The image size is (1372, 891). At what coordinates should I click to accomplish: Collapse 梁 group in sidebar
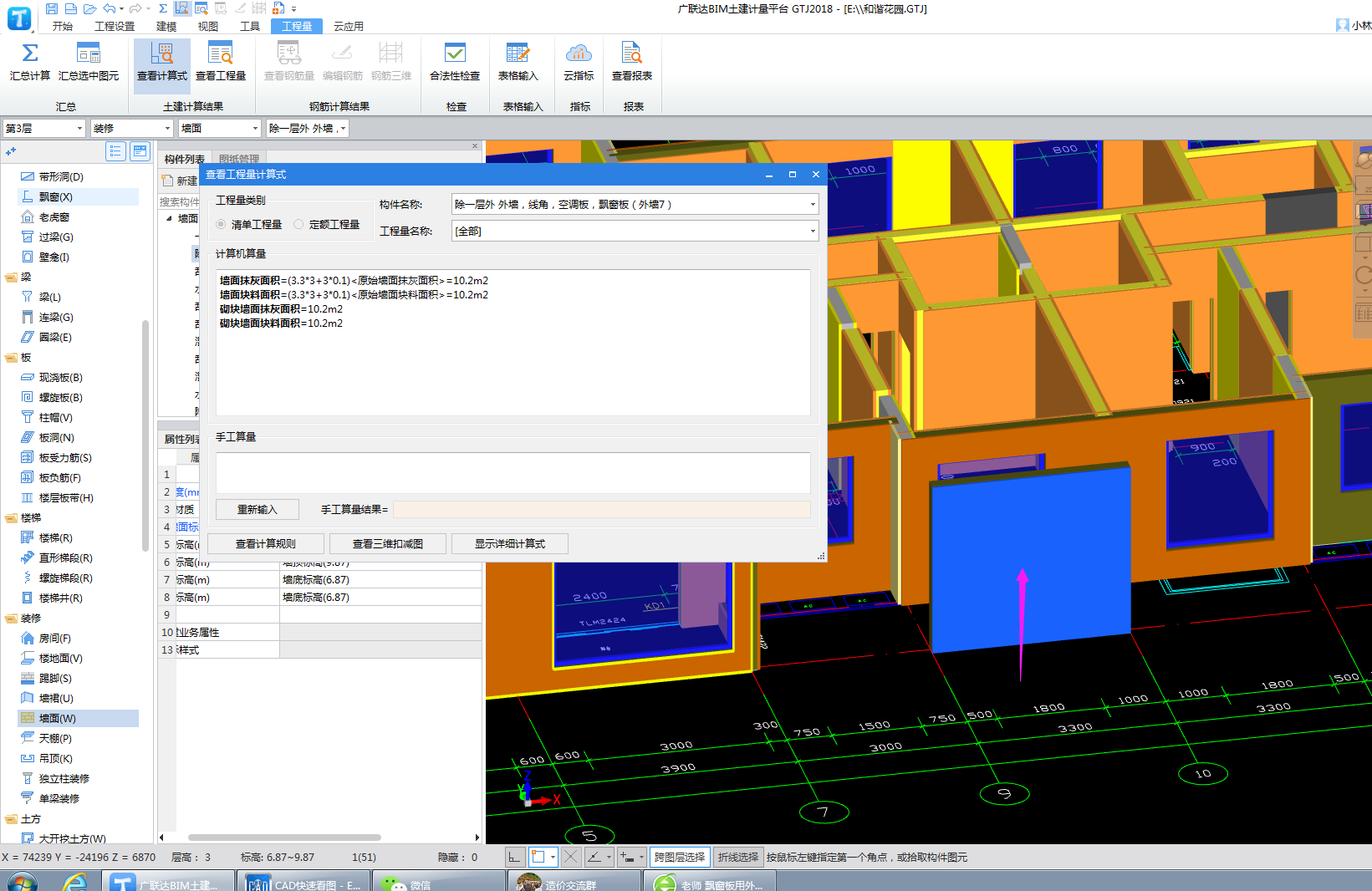(x=11, y=277)
